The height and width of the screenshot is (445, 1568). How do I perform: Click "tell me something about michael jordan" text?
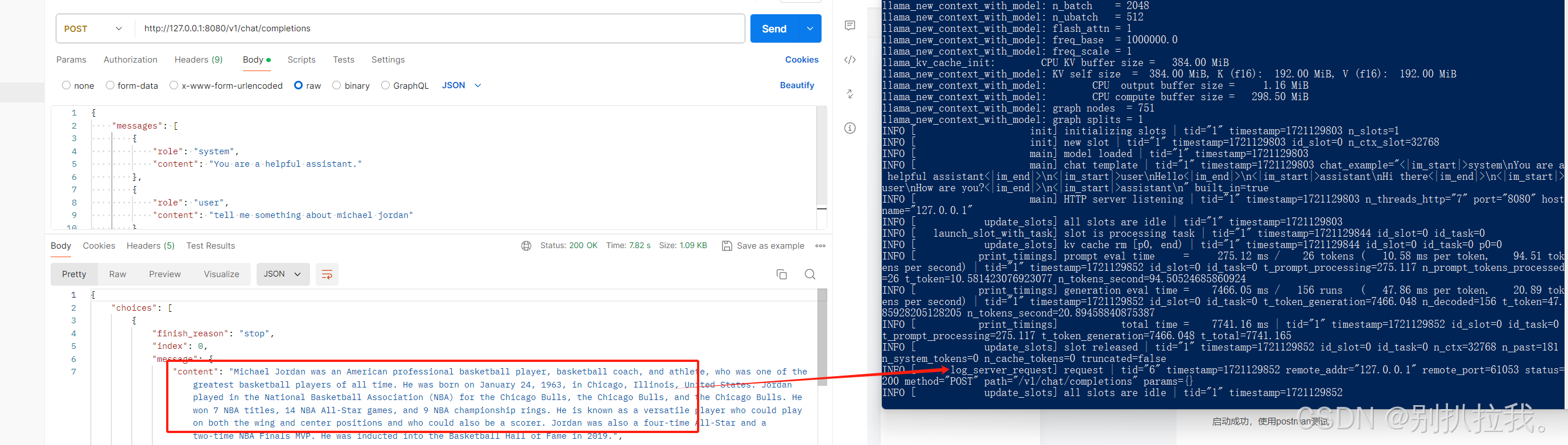311,216
